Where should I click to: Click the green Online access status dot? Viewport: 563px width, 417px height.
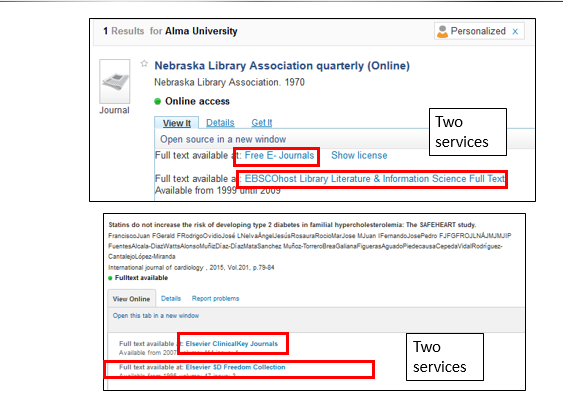coord(157,101)
